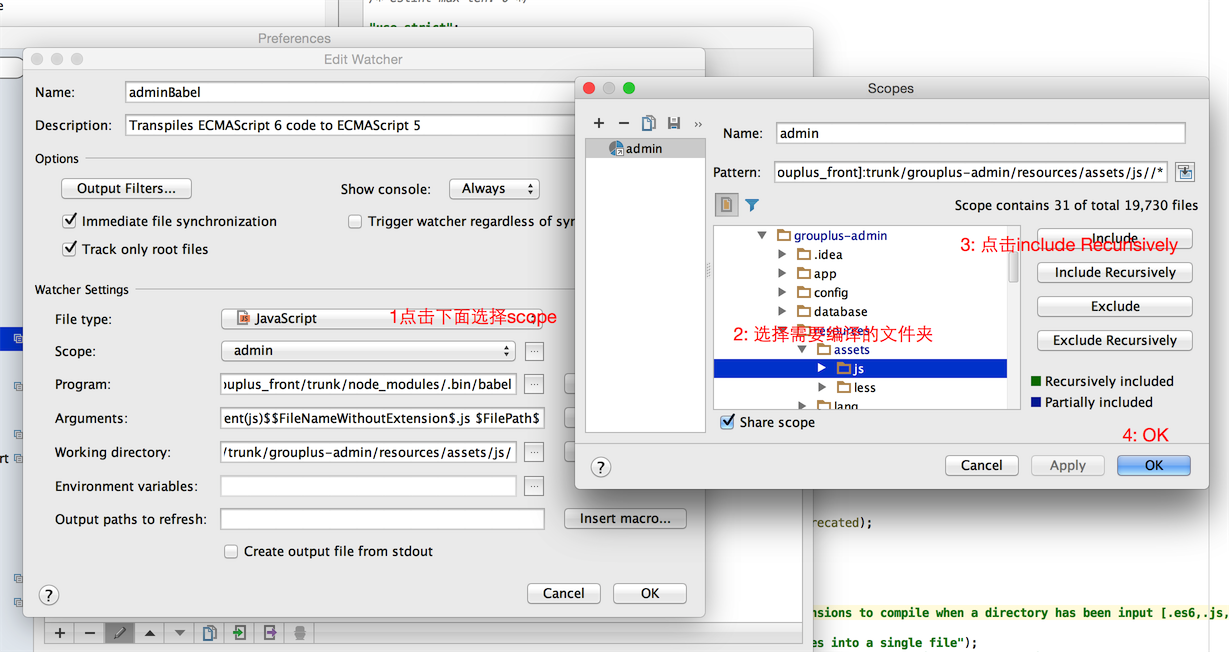Open the Scope admin dropdown
1229x652 pixels.
pos(368,351)
